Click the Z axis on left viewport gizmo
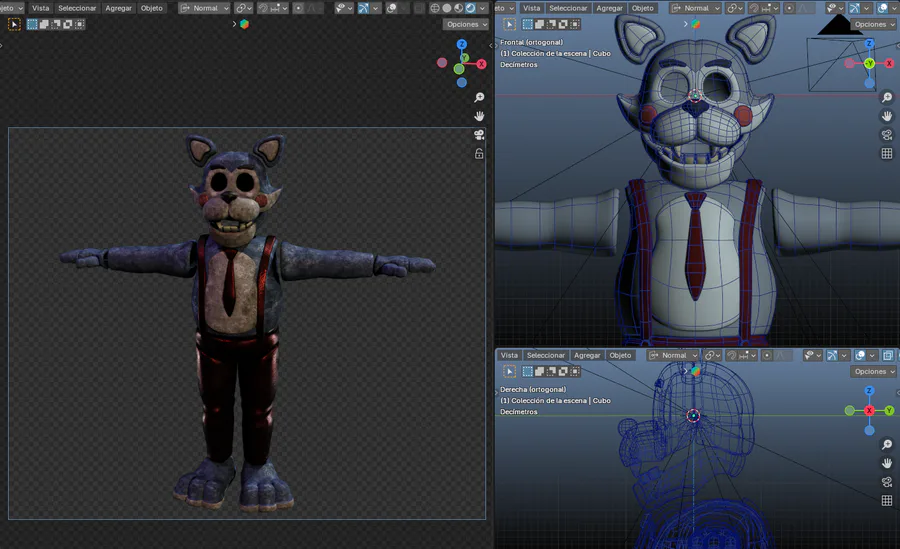 point(461,44)
